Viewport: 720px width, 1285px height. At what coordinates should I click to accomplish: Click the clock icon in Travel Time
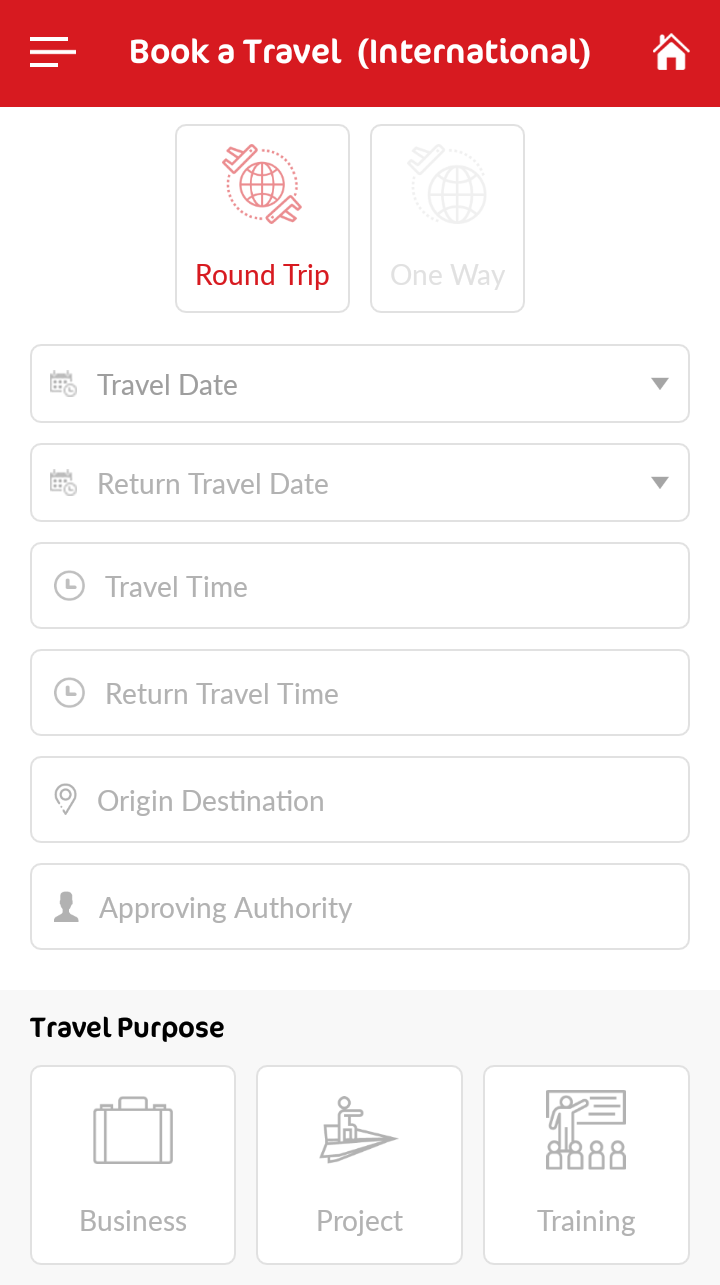pos(69,586)
